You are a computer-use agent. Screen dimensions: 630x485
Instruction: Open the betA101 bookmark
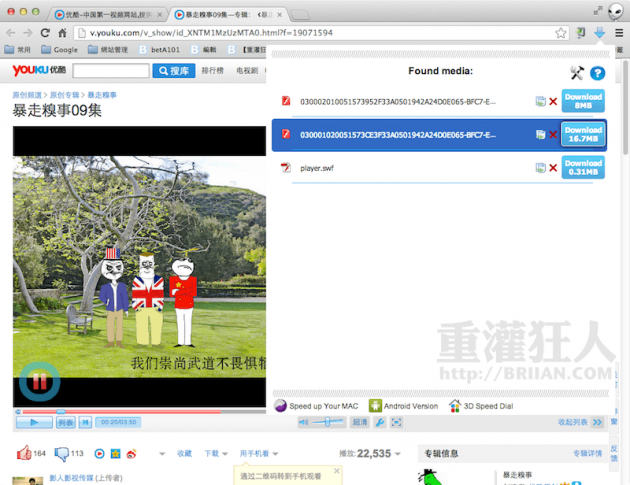pyautogui.click(x=159, y=50)
